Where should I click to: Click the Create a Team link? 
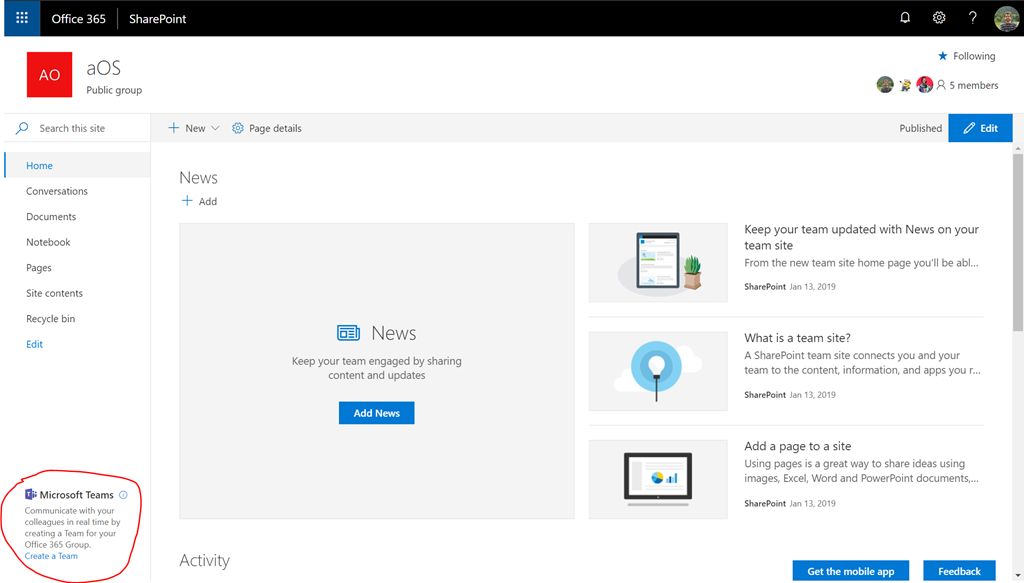[x=51, y=556]
